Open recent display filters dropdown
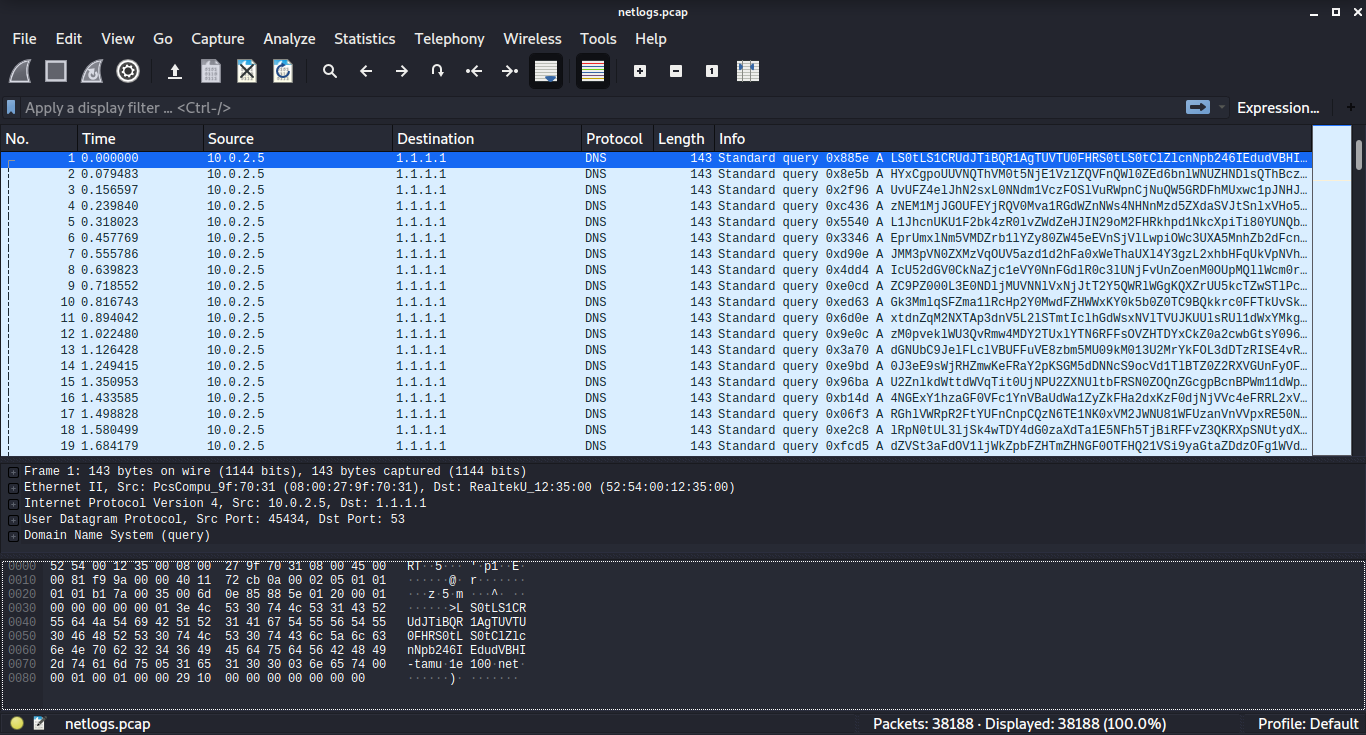This screenshot has width=1366, height=735. click(x=1221, y=107)
